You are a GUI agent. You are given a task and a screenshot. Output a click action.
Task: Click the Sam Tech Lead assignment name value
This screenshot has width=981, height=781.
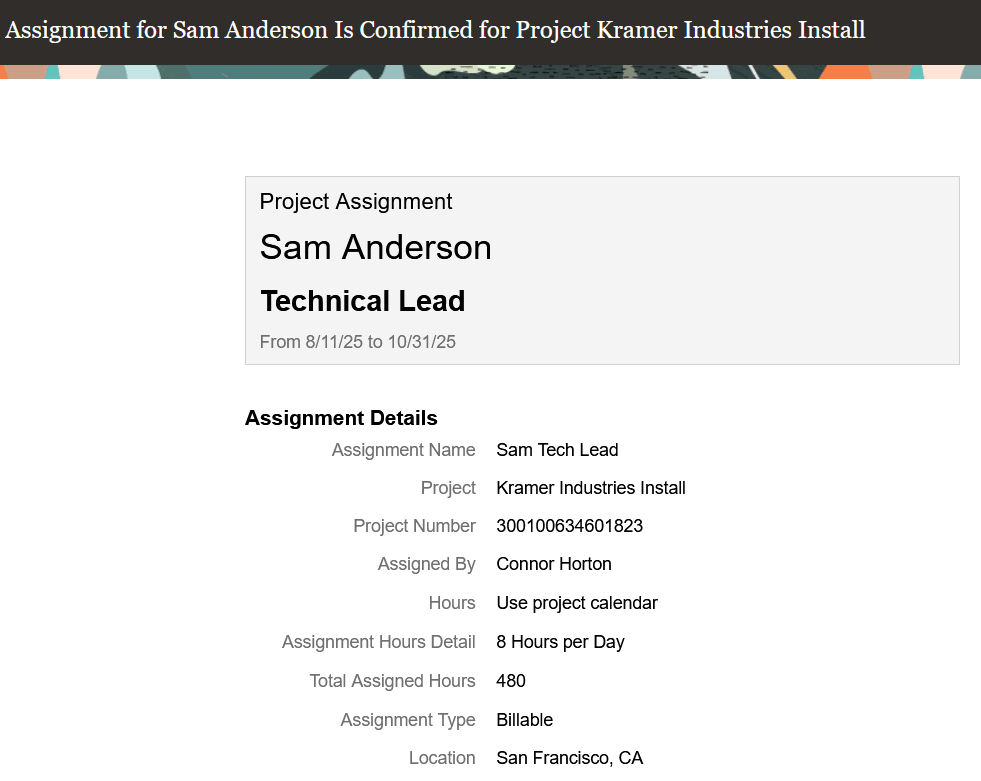pos(557,450)
